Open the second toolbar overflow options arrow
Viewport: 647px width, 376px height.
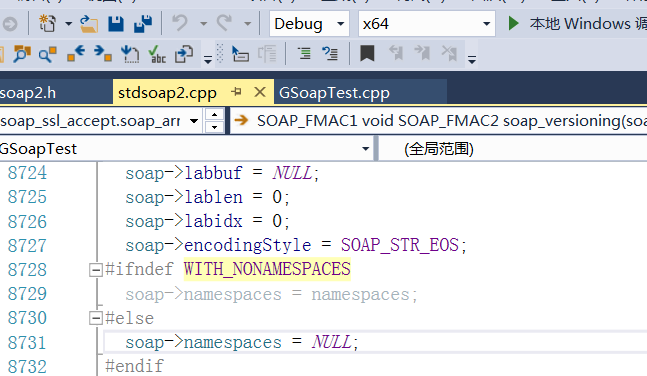click(x=472, y=60)
